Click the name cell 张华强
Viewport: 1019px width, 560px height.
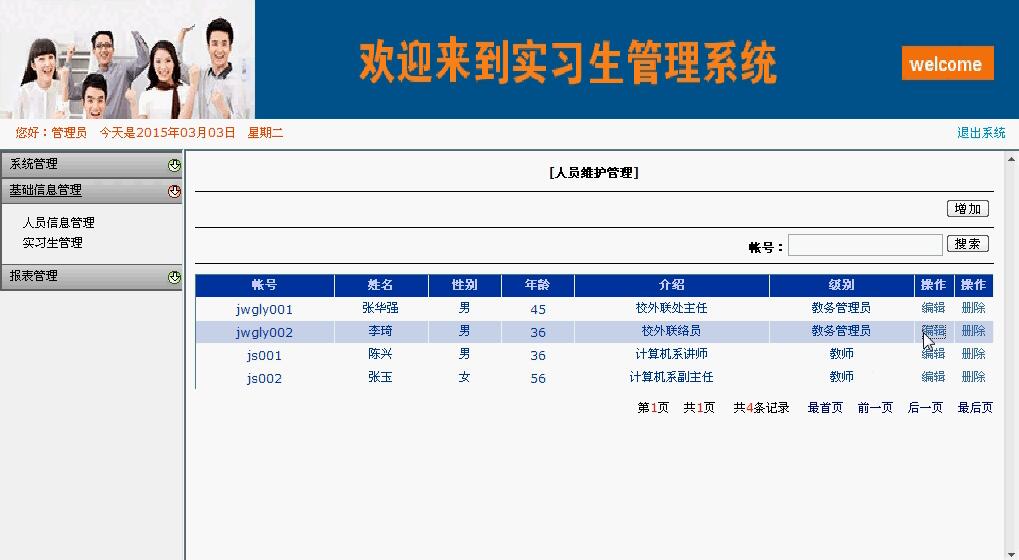pos(380,308)
